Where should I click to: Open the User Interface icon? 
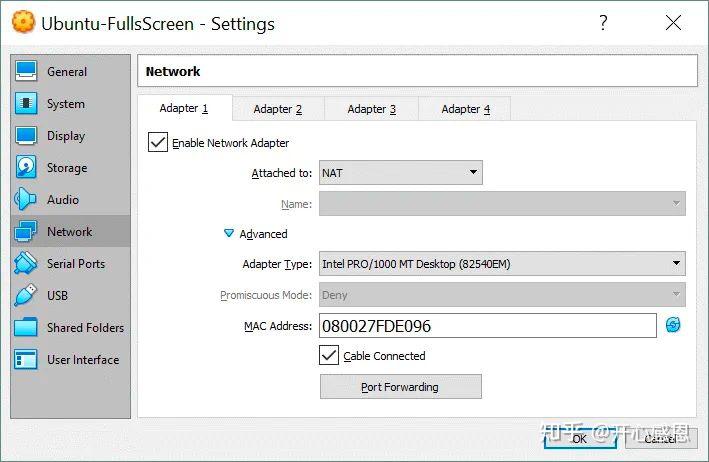(26, 360)
